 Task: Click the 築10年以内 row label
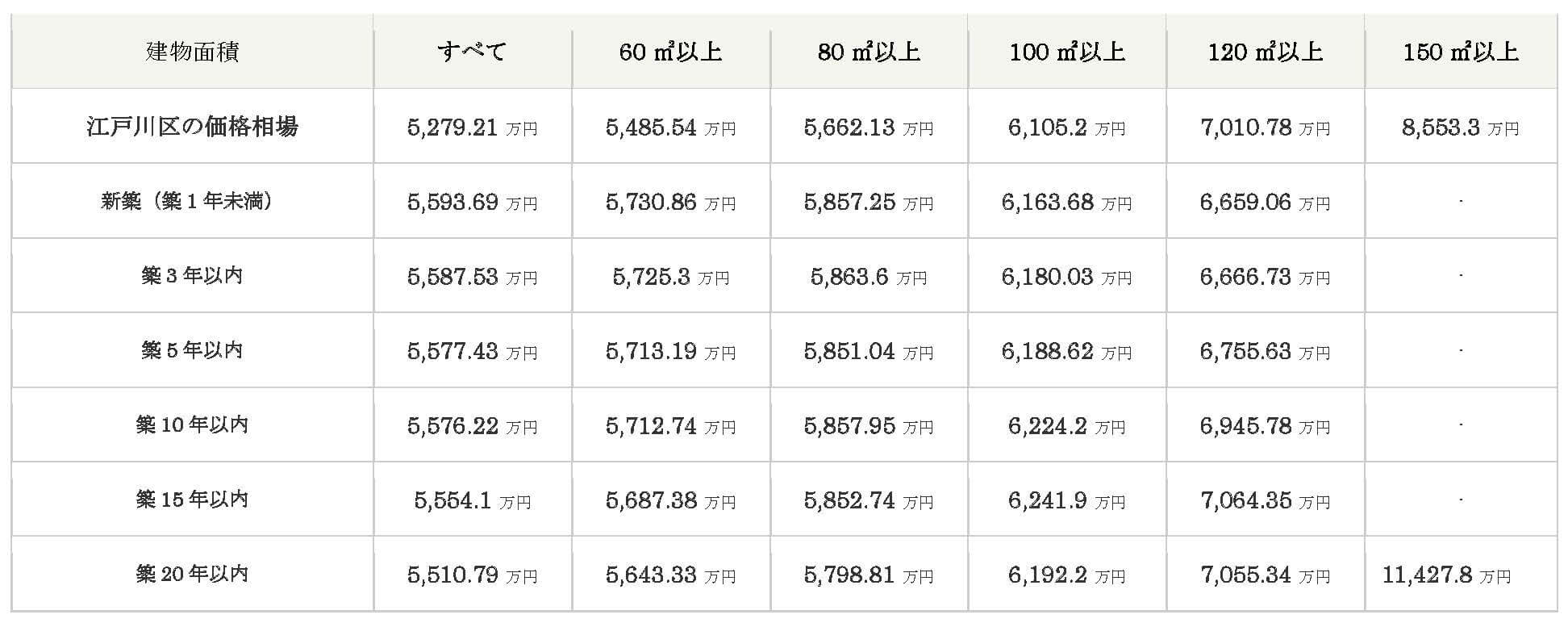pos(192,424)
